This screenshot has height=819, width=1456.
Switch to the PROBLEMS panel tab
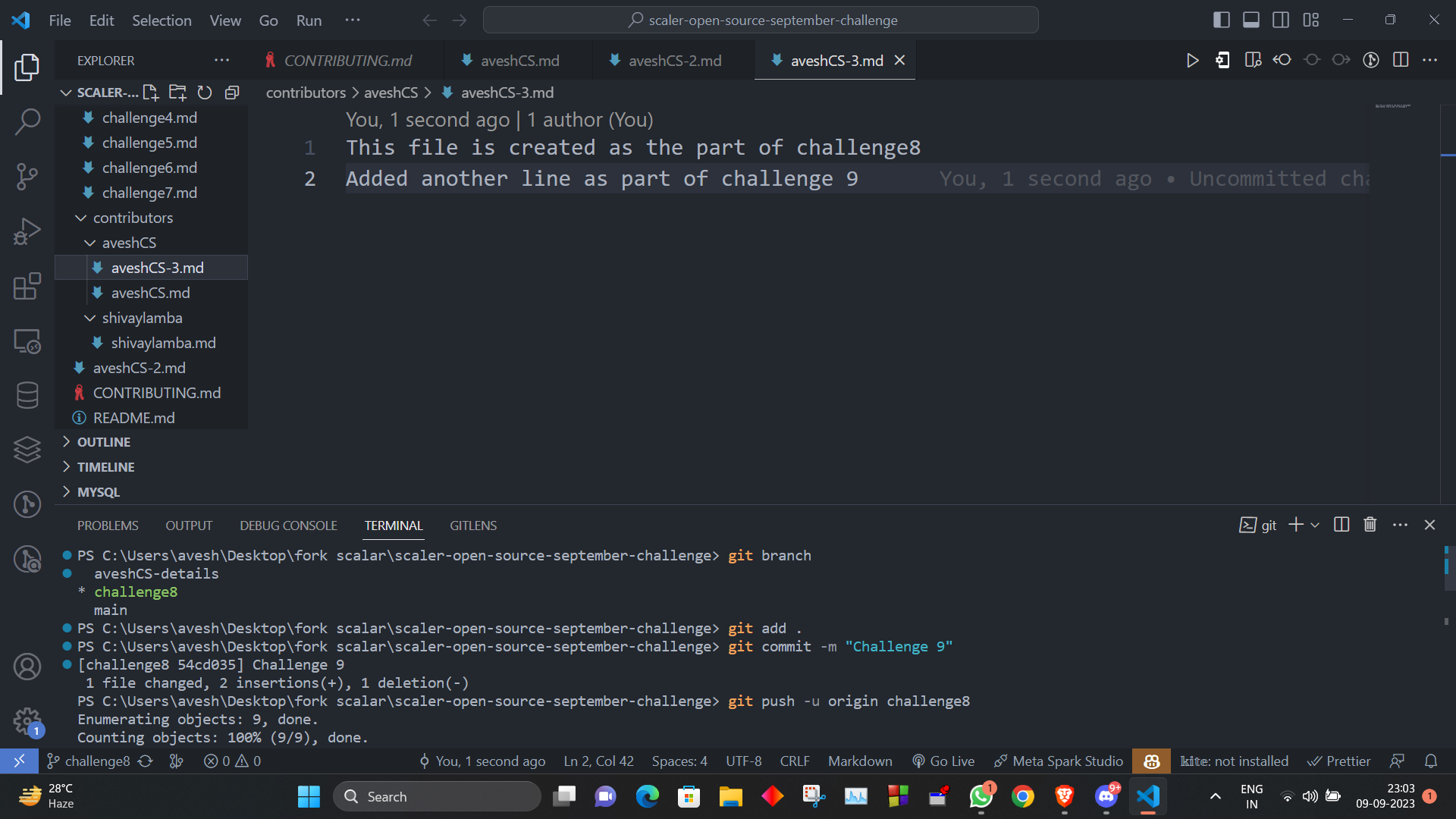click(x=108, y=526)
